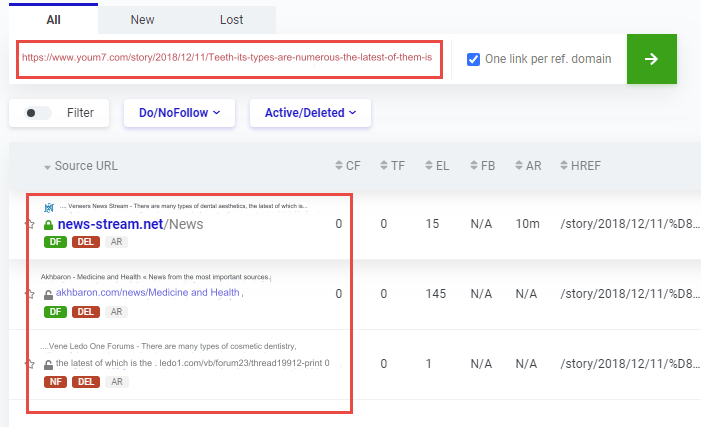Click NF badge under ledo1.com row

(55, 382)
